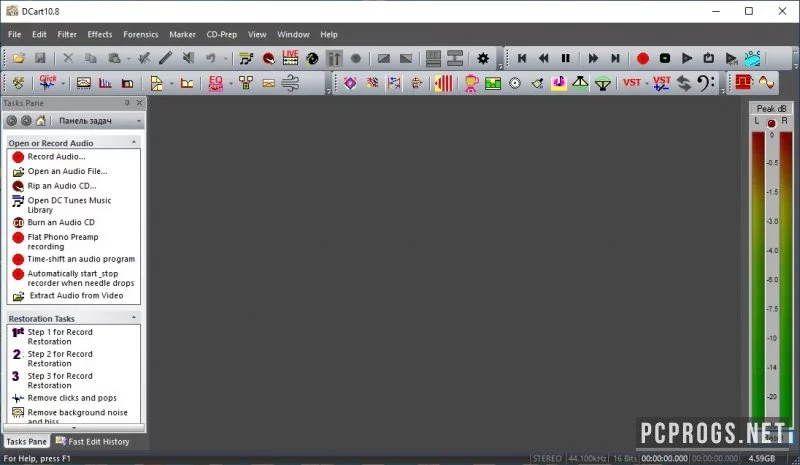This screenshot has height=465, width=800.
Task: Click the home icon in Tasks Pane
Action: coord(41,121)
